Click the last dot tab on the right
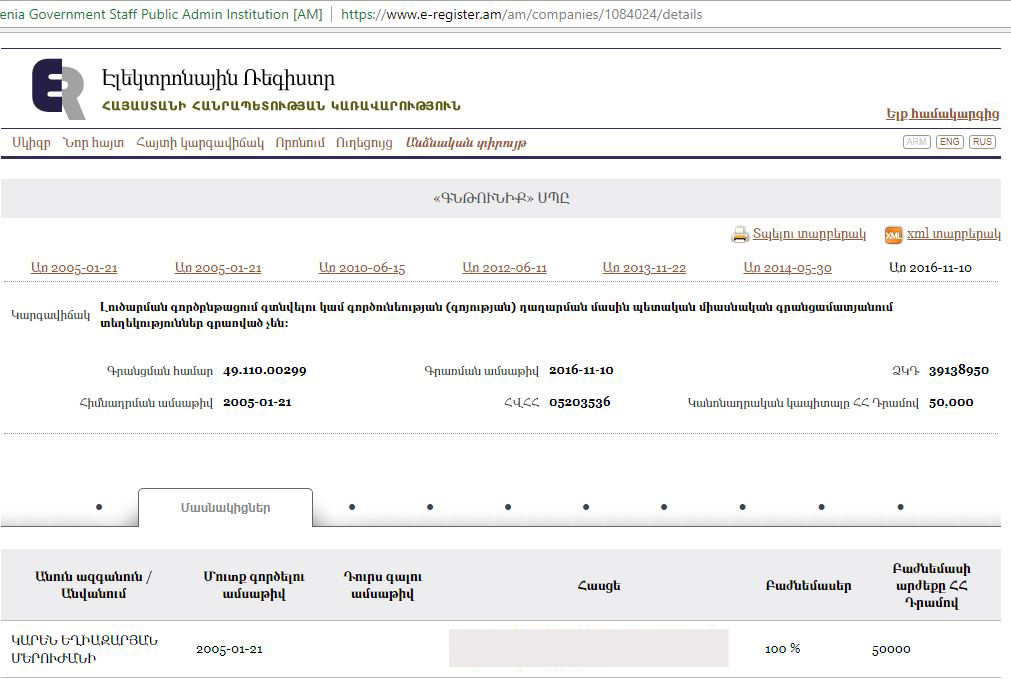 coord(901,507)
